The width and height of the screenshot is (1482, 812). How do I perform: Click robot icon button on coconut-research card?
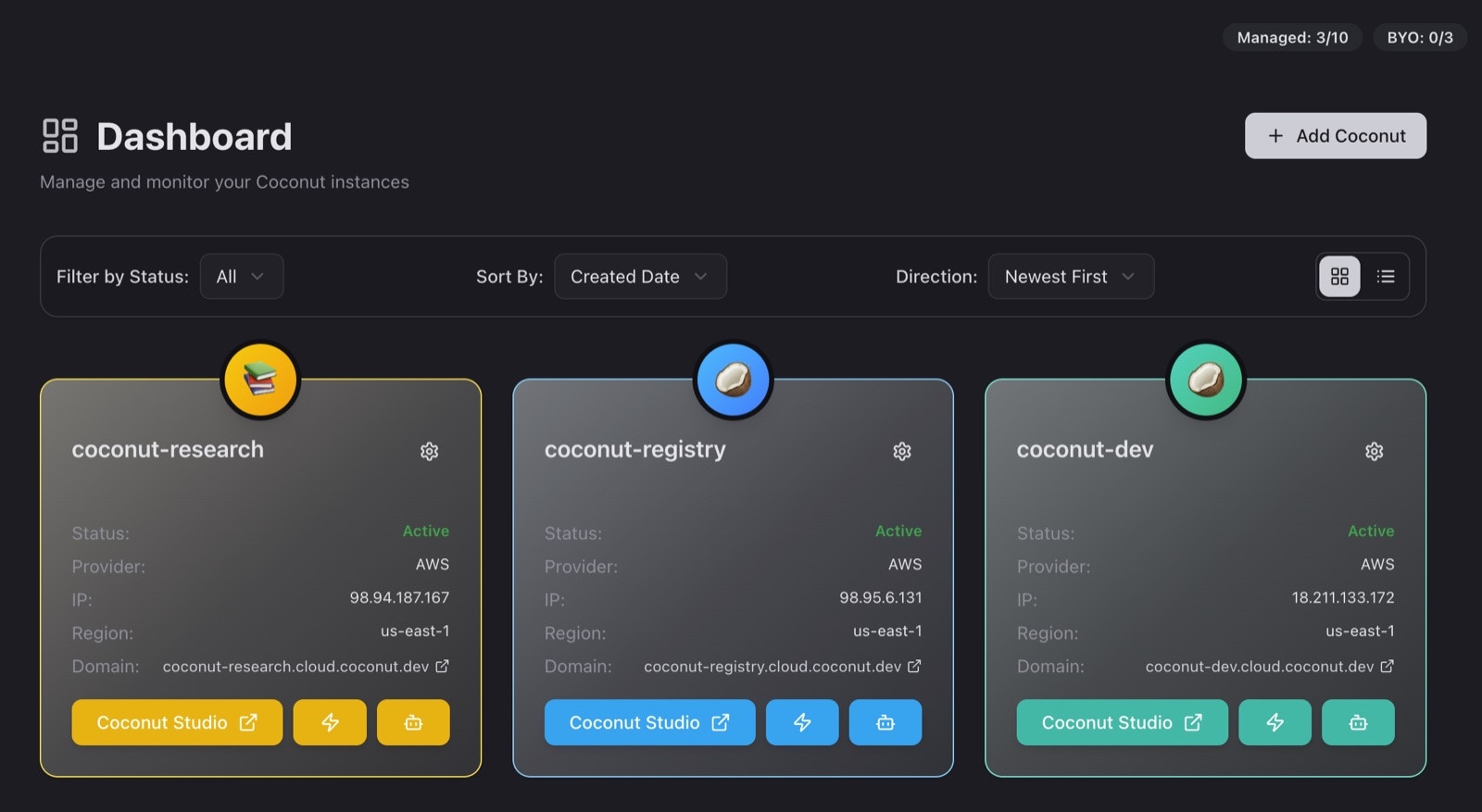pos(413,722)
